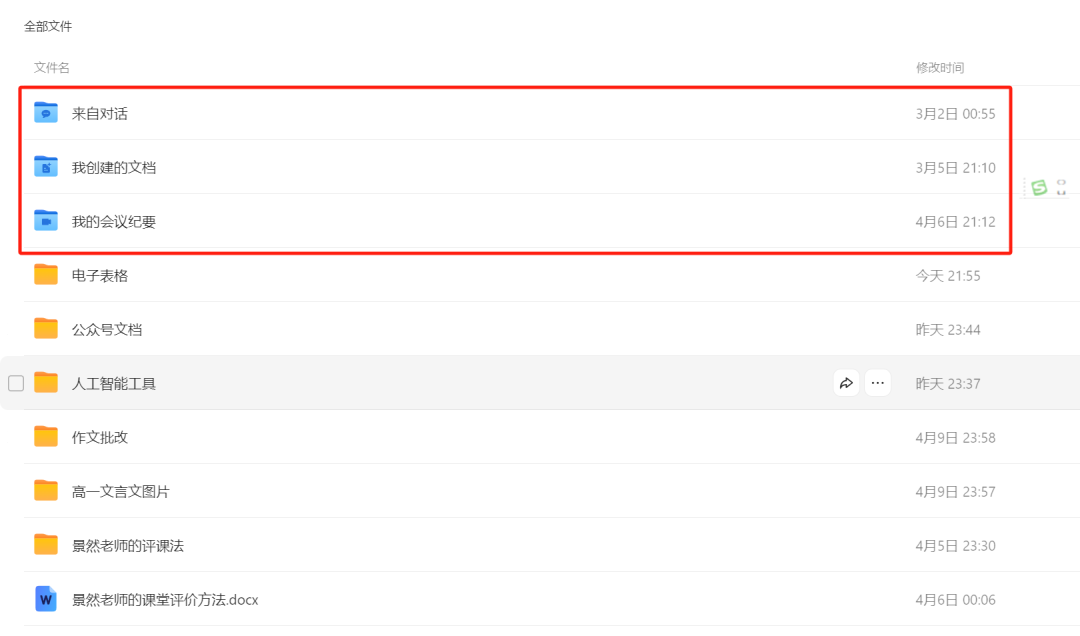Screen dimensions: 1080x636
Task: Click the fullscreen corner-brackets icon
Action: tap(1062, 187)
